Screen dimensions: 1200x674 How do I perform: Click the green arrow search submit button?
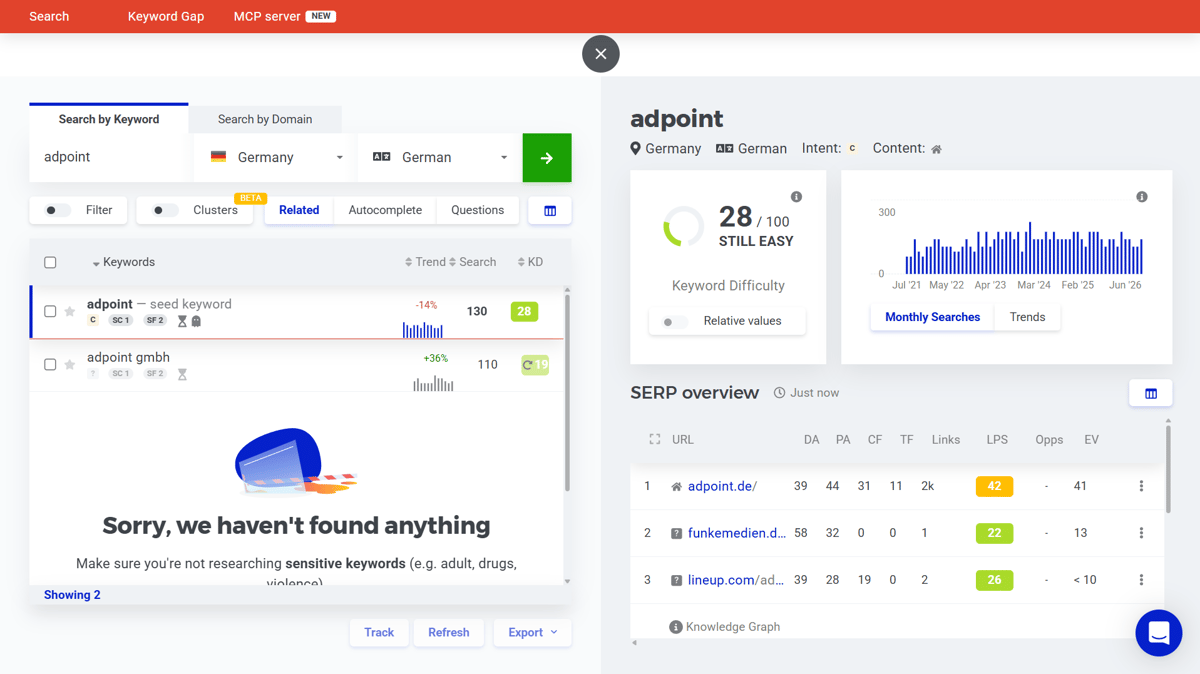[547, 158]
